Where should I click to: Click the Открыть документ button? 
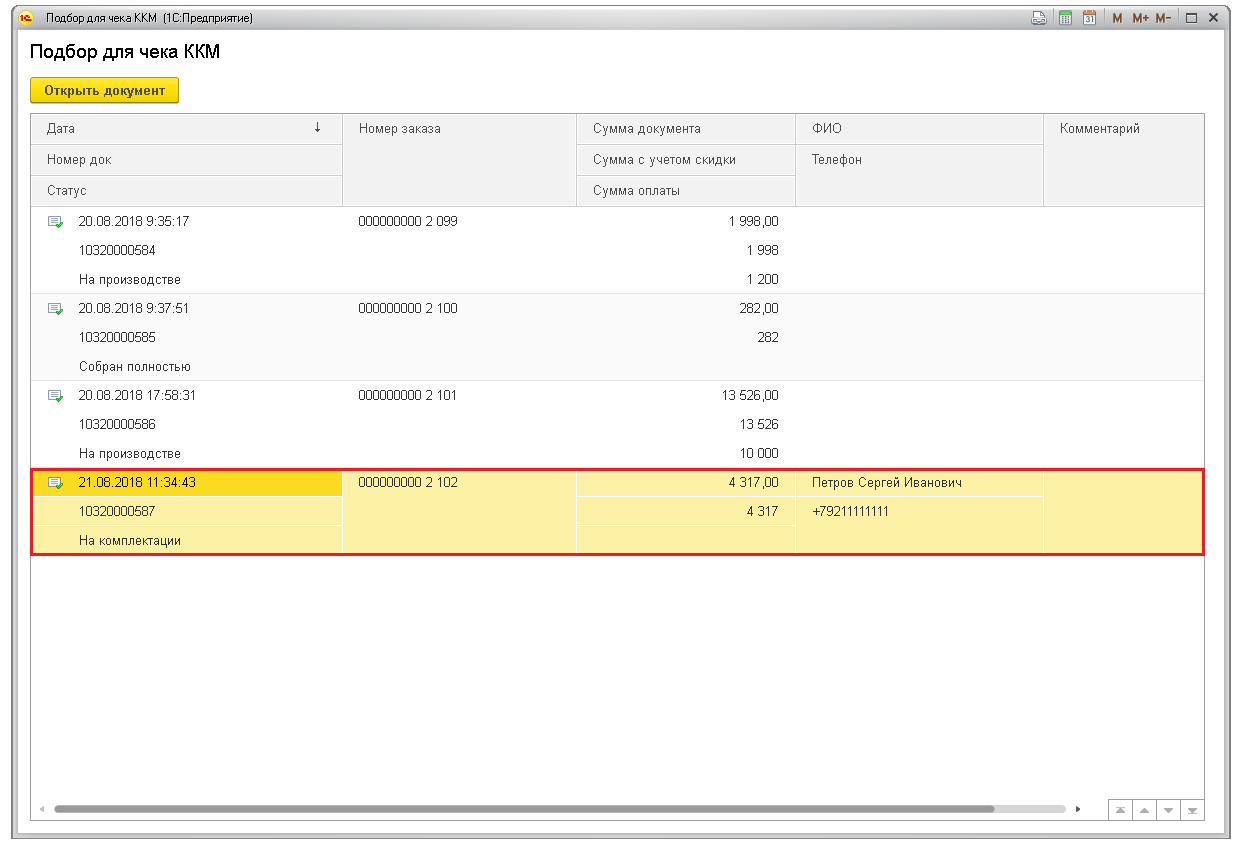click(x=104, y=90)
